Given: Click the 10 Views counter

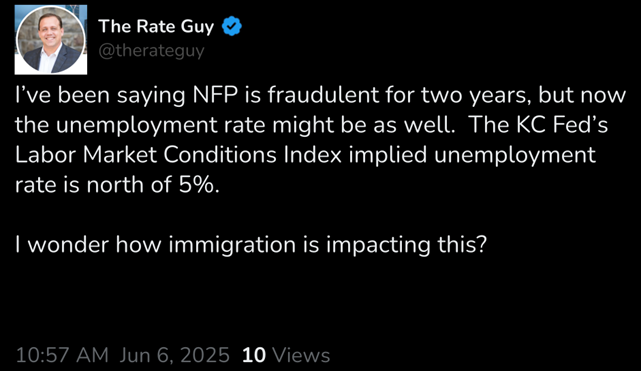Looking at the screenshot, I should pyautogui.click(x=286, y=355).
